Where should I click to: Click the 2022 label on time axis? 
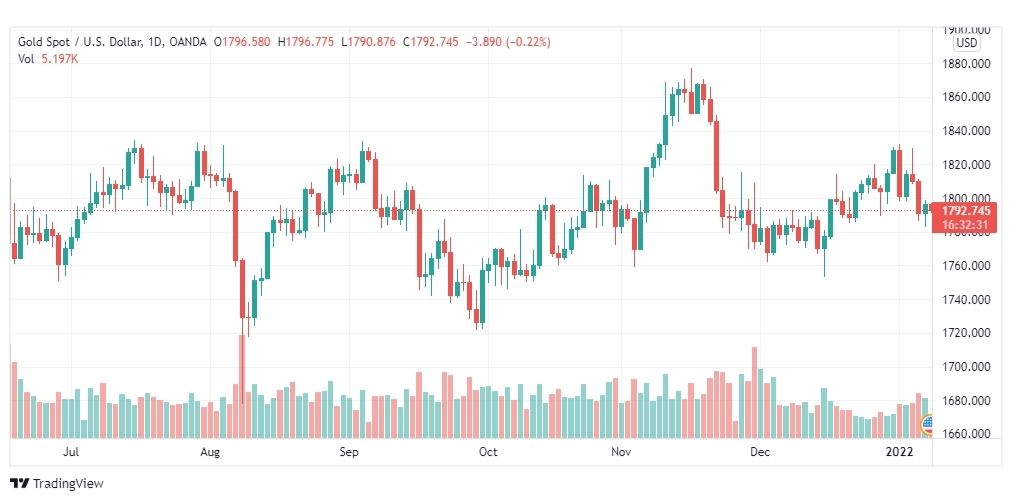point(900,452)
